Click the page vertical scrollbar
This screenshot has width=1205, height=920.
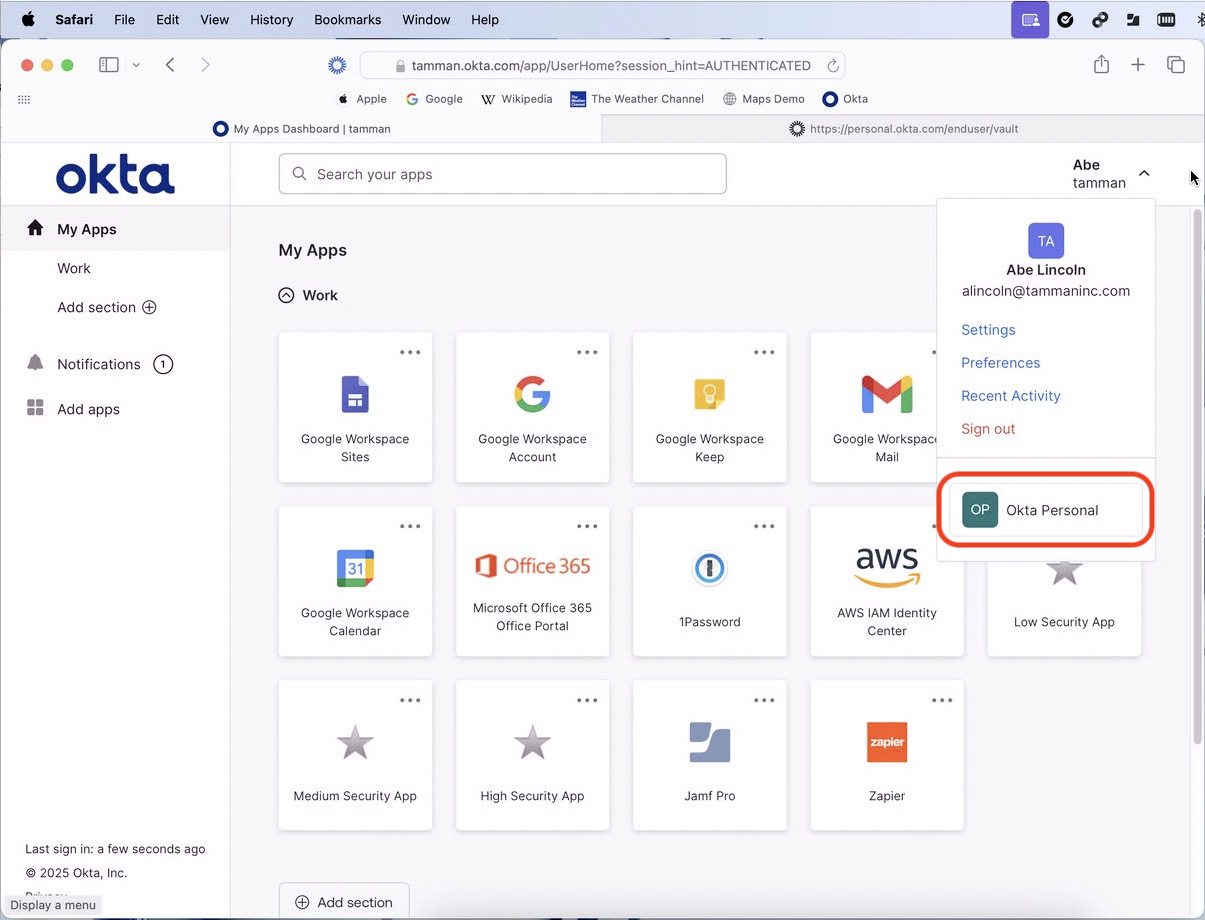pyautogui.click(x=1198, y=476)
